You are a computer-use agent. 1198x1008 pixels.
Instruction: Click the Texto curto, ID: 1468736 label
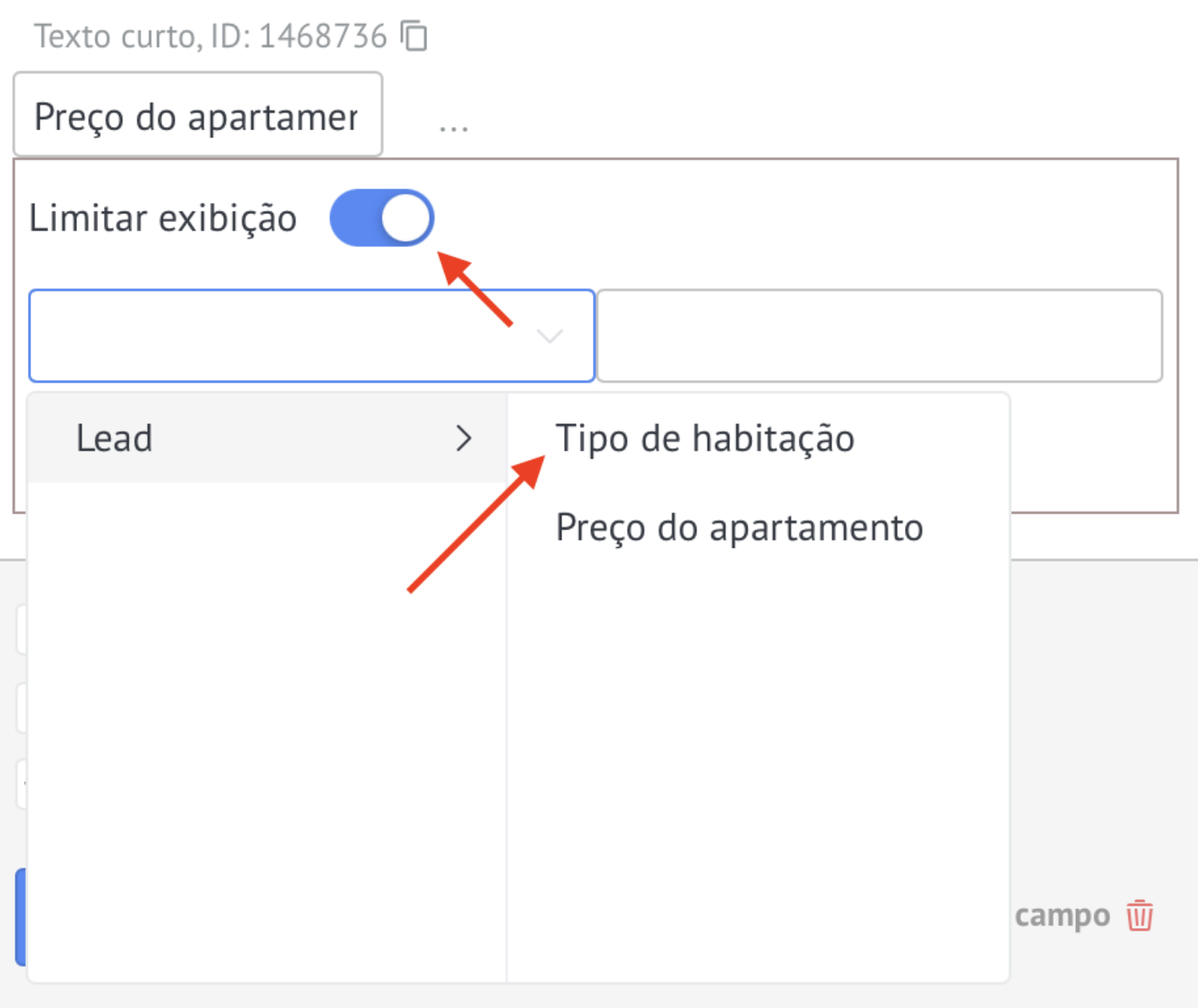pos(210,36)
